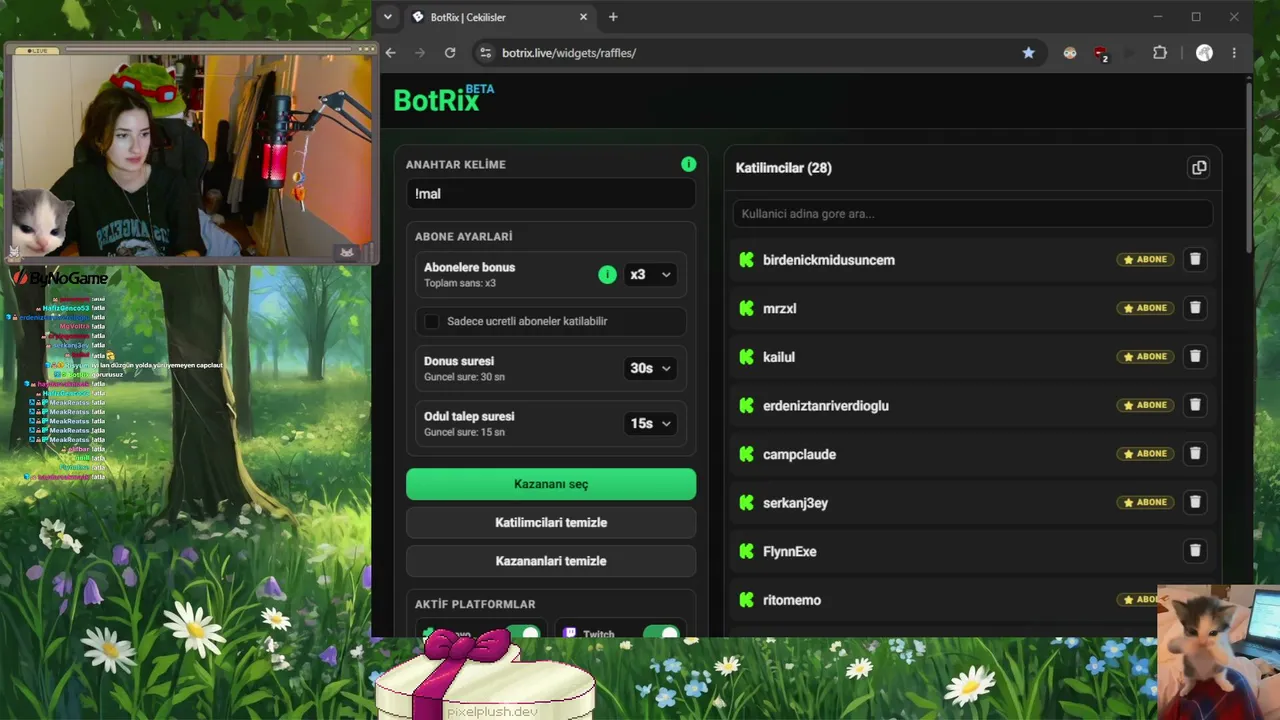This screenshot has width=1280, height=720.
Task: Click the participant name FlynnExe
Action: pyautogui.click(x=790, y=551)
